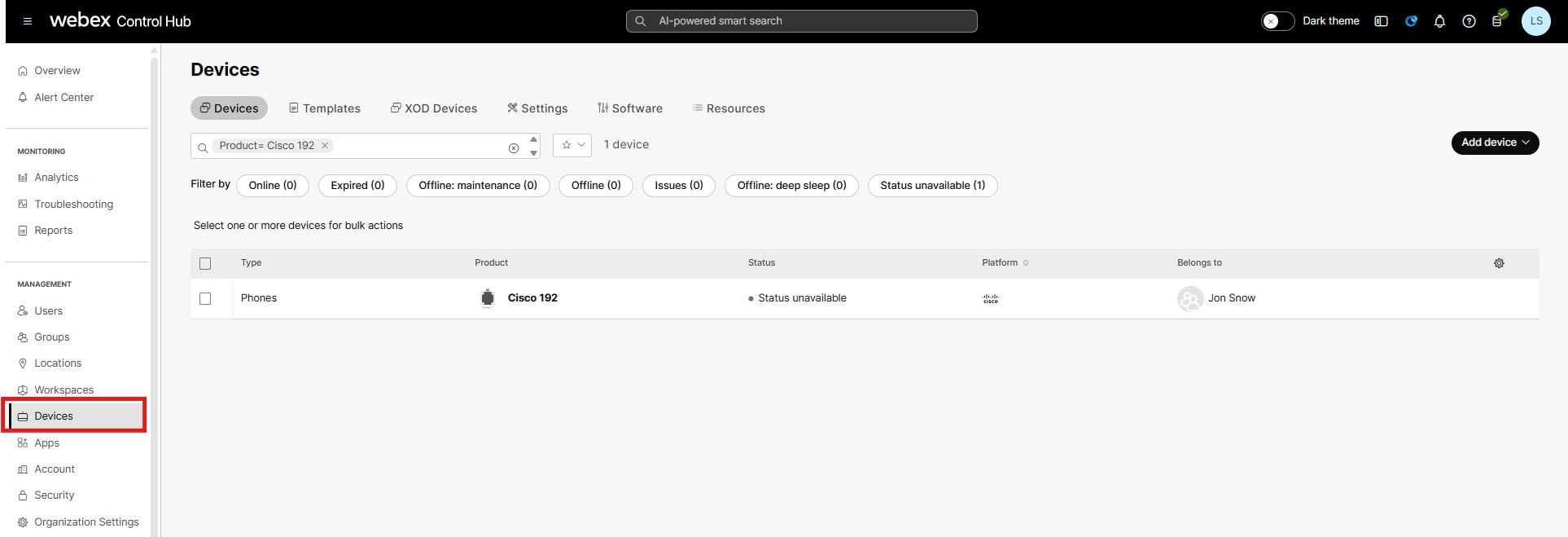
Task: Click the Webex AI assistant icon
Action: pos(1411,21)
